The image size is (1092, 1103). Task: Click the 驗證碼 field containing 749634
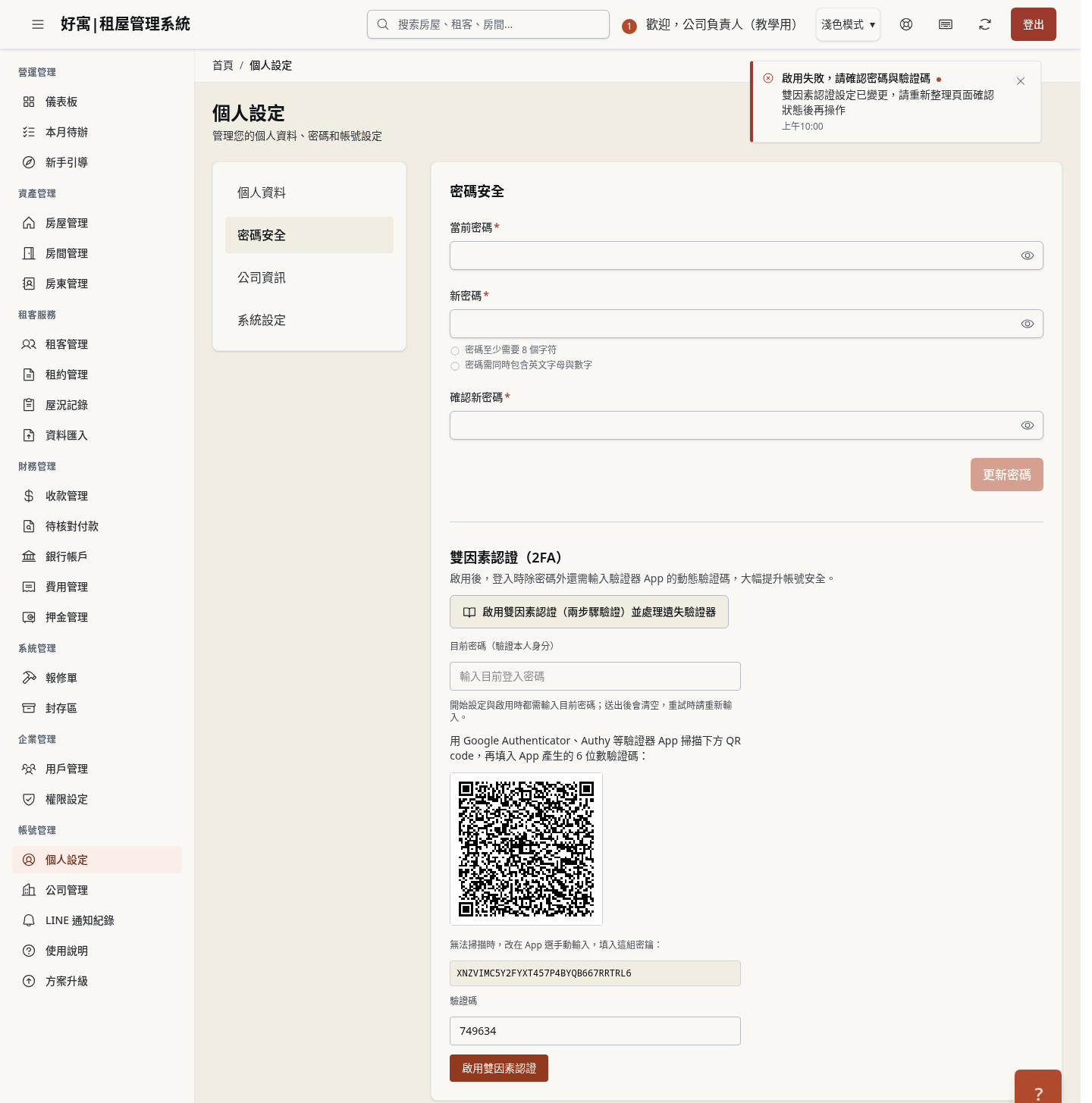pos(595,1031)
